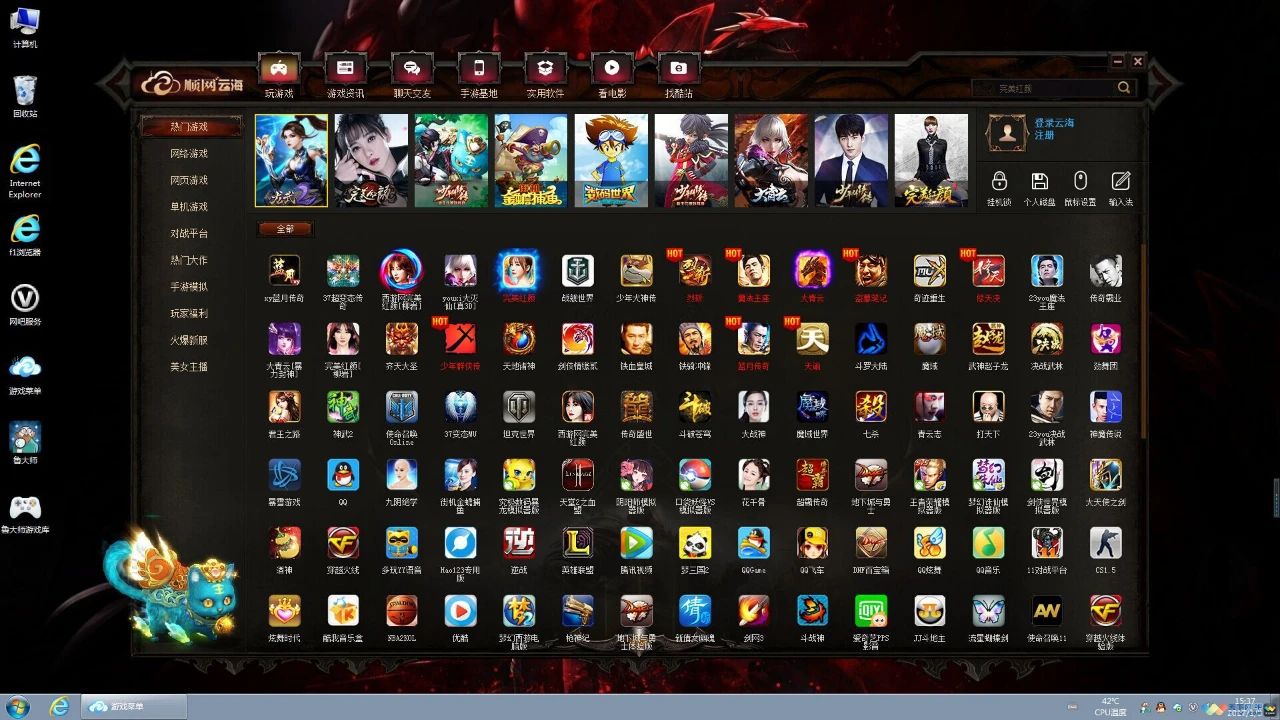Open the 看电影 movies tab
The image size is (1280, 720).
click(612, 76)
